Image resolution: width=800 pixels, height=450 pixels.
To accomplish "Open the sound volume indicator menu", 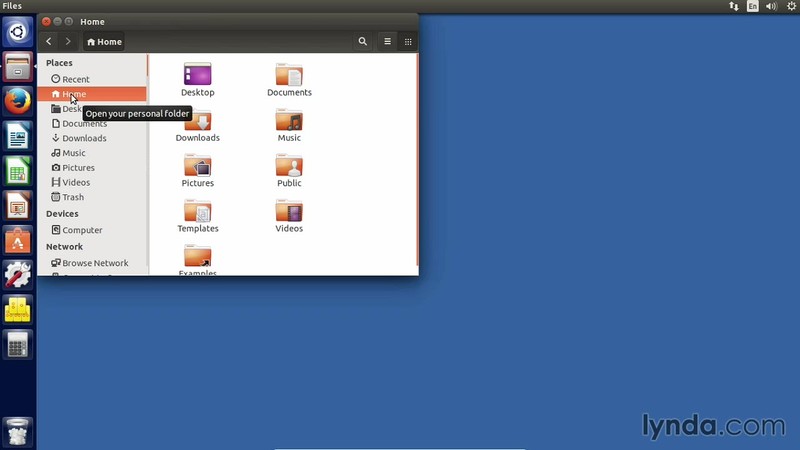I will click(x=771, y=6).
